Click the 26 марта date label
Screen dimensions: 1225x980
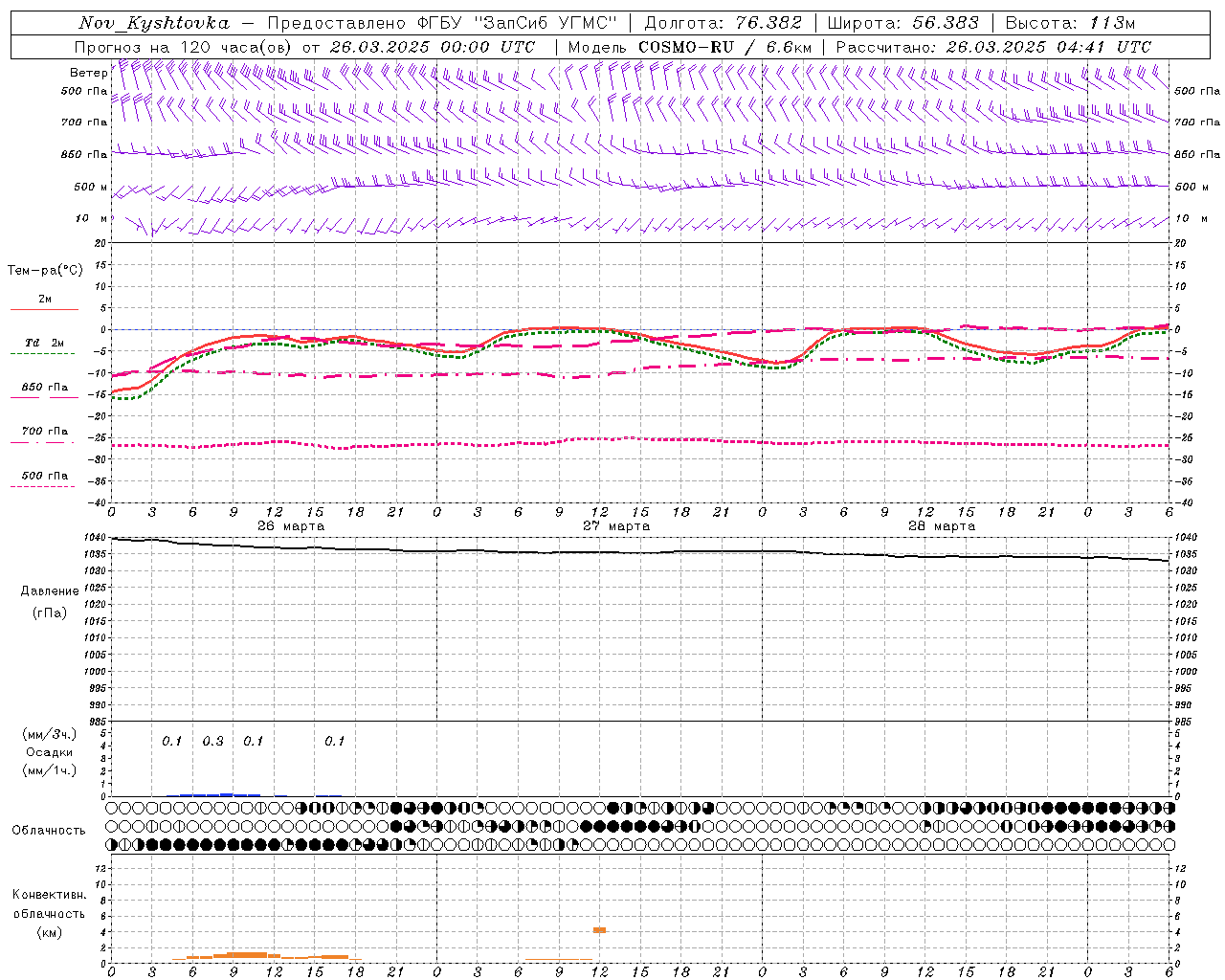click(x=291, y=526)
